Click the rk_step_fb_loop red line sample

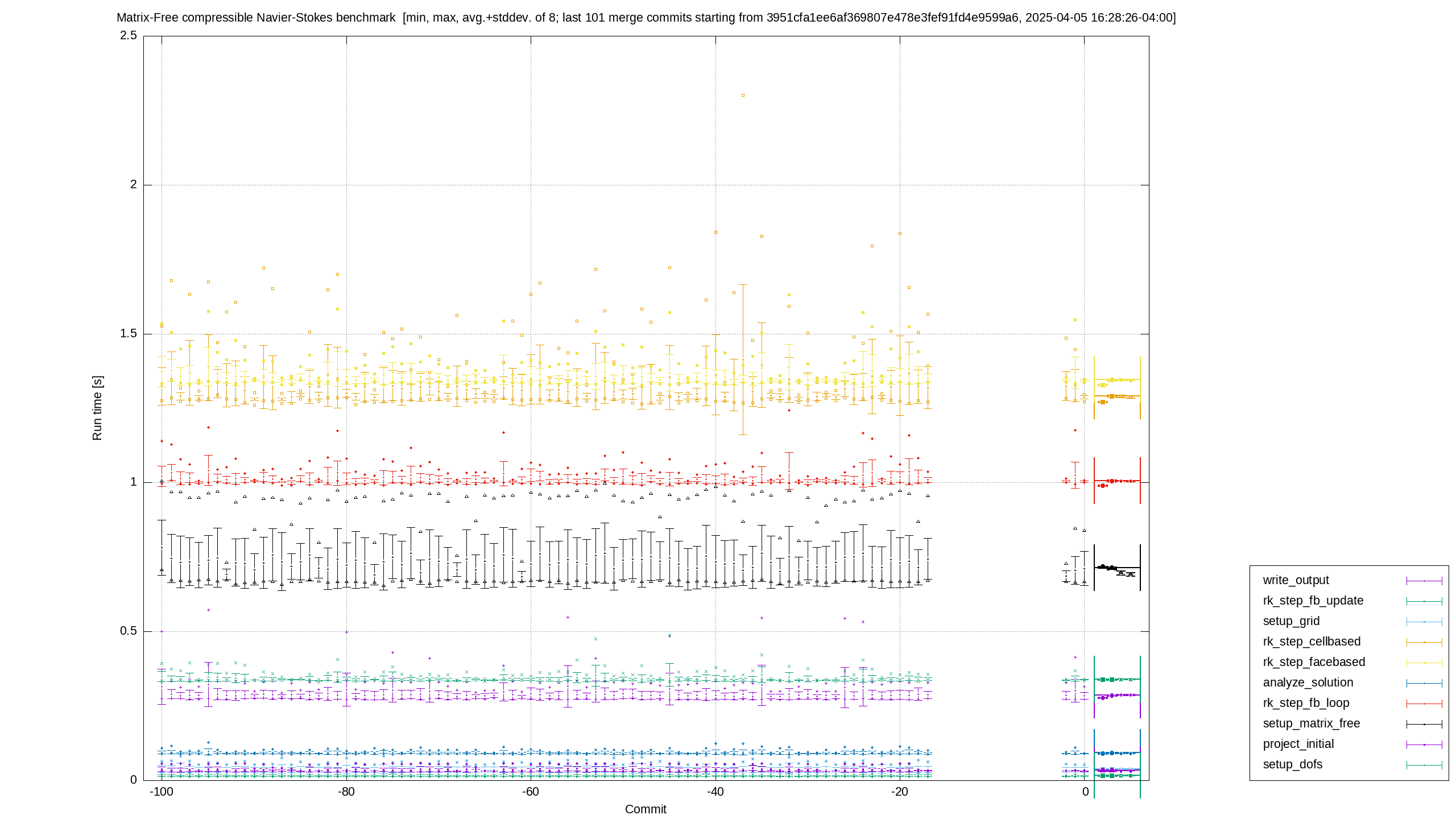pos(1424,704)
